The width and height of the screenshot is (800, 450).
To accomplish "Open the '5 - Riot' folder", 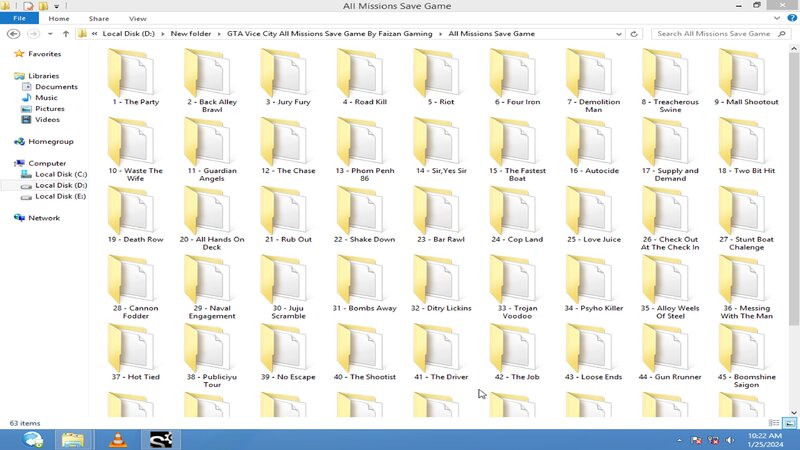I will click(441, 78).
